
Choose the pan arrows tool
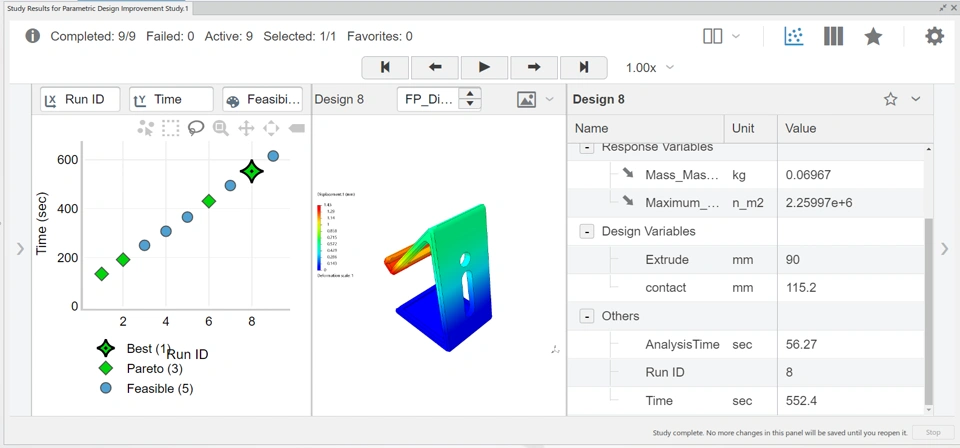(246, 128)
